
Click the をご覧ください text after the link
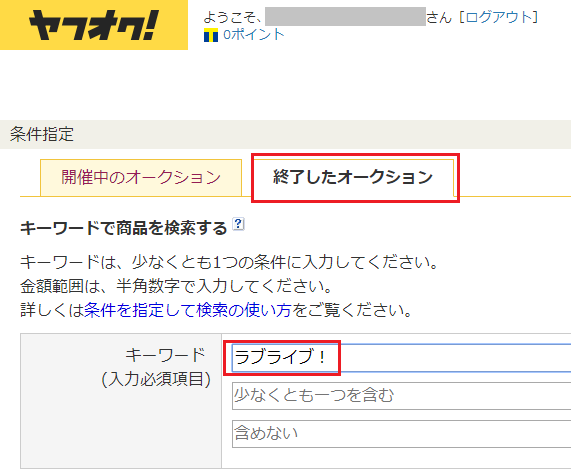352,310
